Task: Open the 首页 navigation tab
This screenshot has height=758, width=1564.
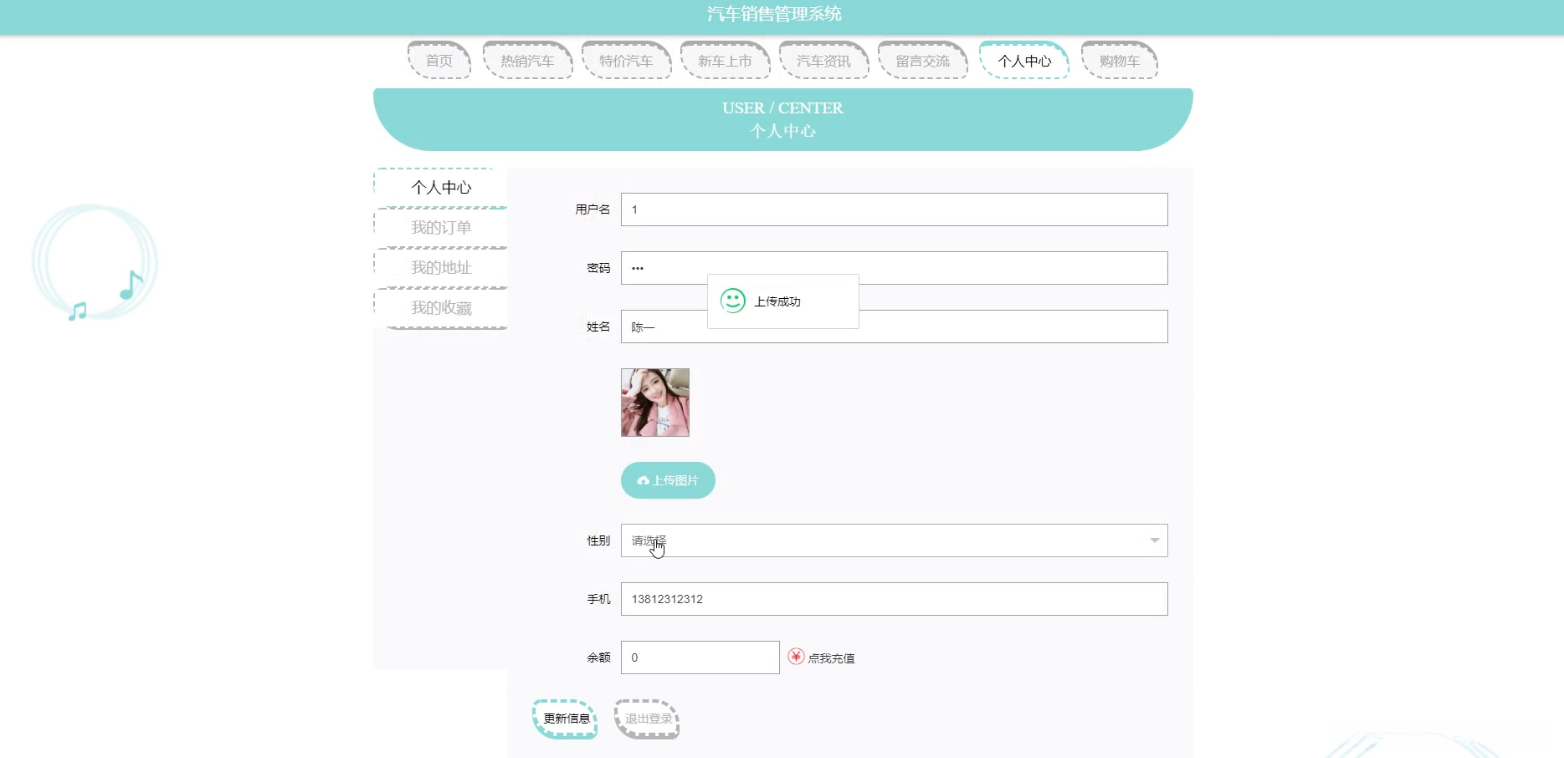Action: pos(439,61)
